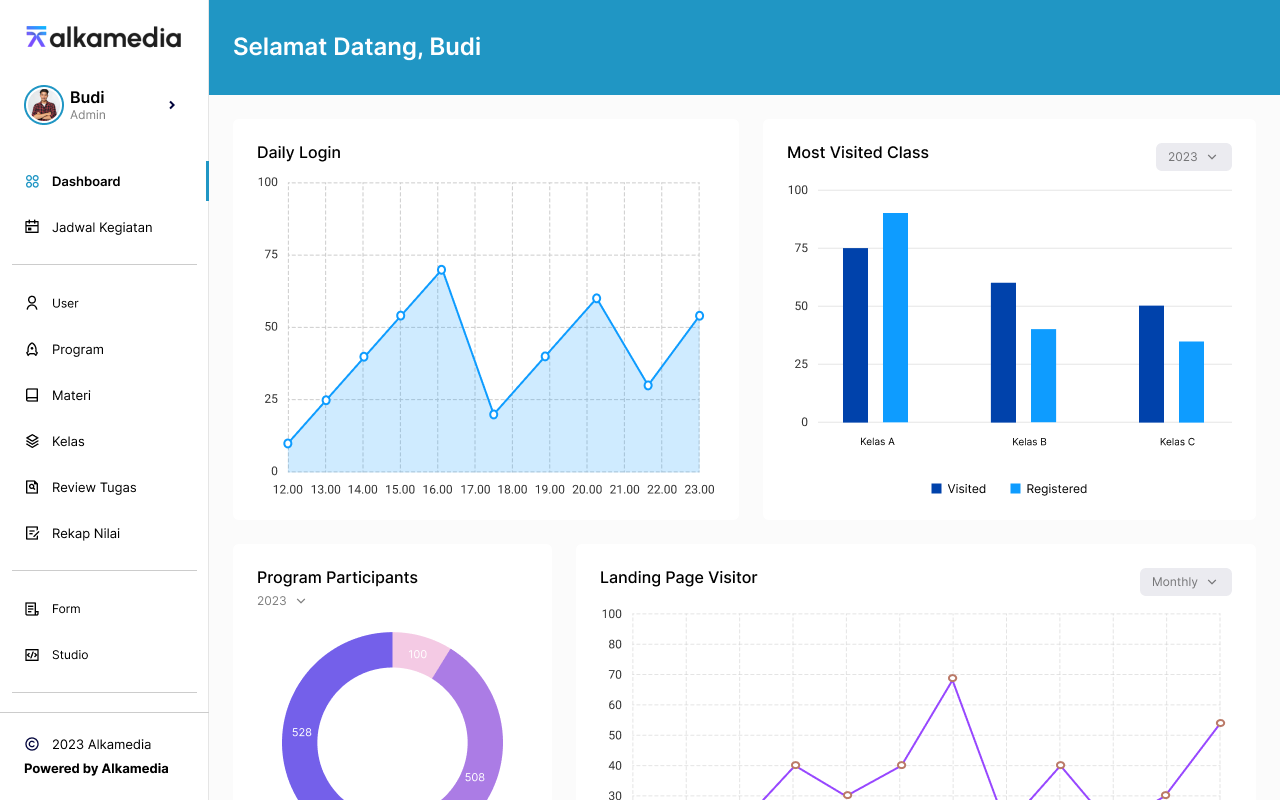
Task: Open the Monthly dropdown for Landing Page Visitor
Action: pos(1186,582)
